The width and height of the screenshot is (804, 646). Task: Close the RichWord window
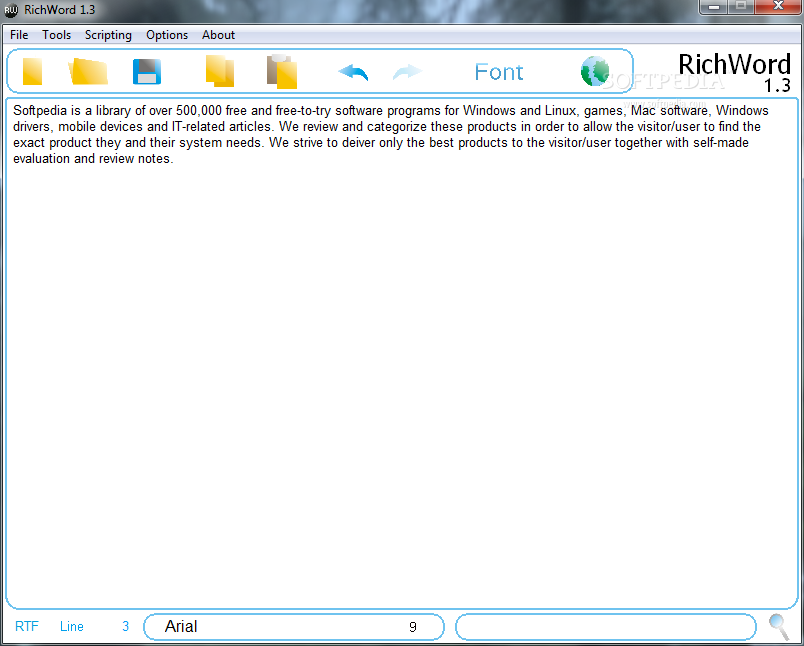tap(778, 7)
